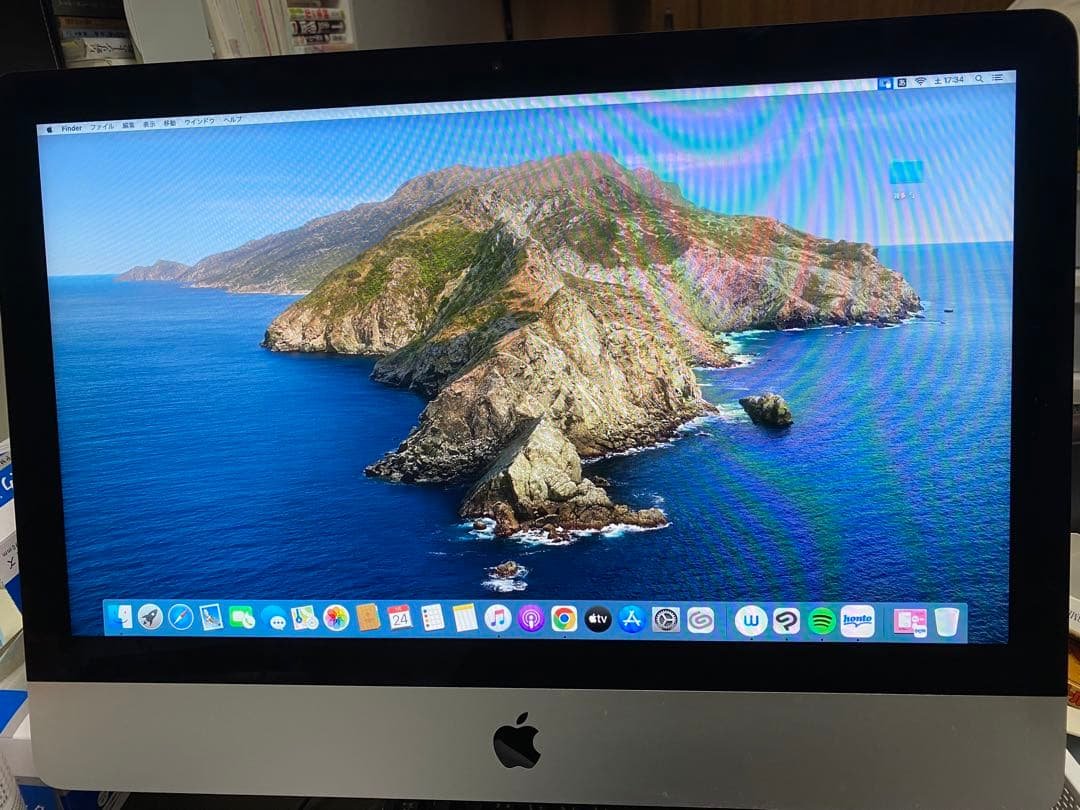
Task: Open the ファイル menu
Action: [102, 127]
